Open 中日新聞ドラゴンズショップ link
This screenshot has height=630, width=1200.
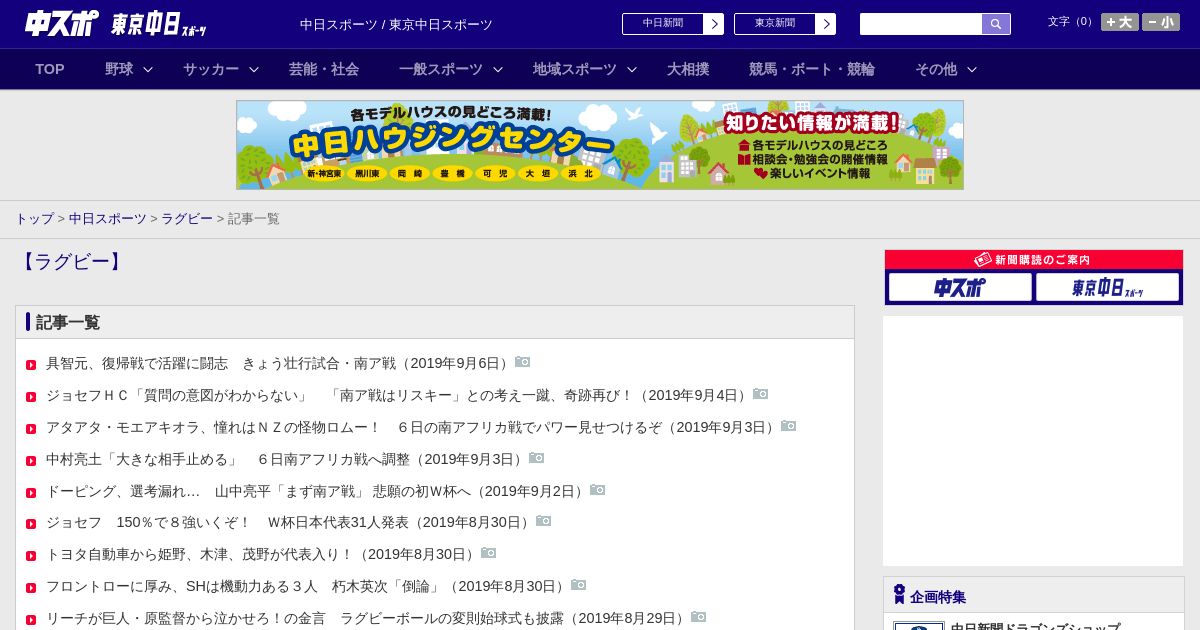point(1035,625)
